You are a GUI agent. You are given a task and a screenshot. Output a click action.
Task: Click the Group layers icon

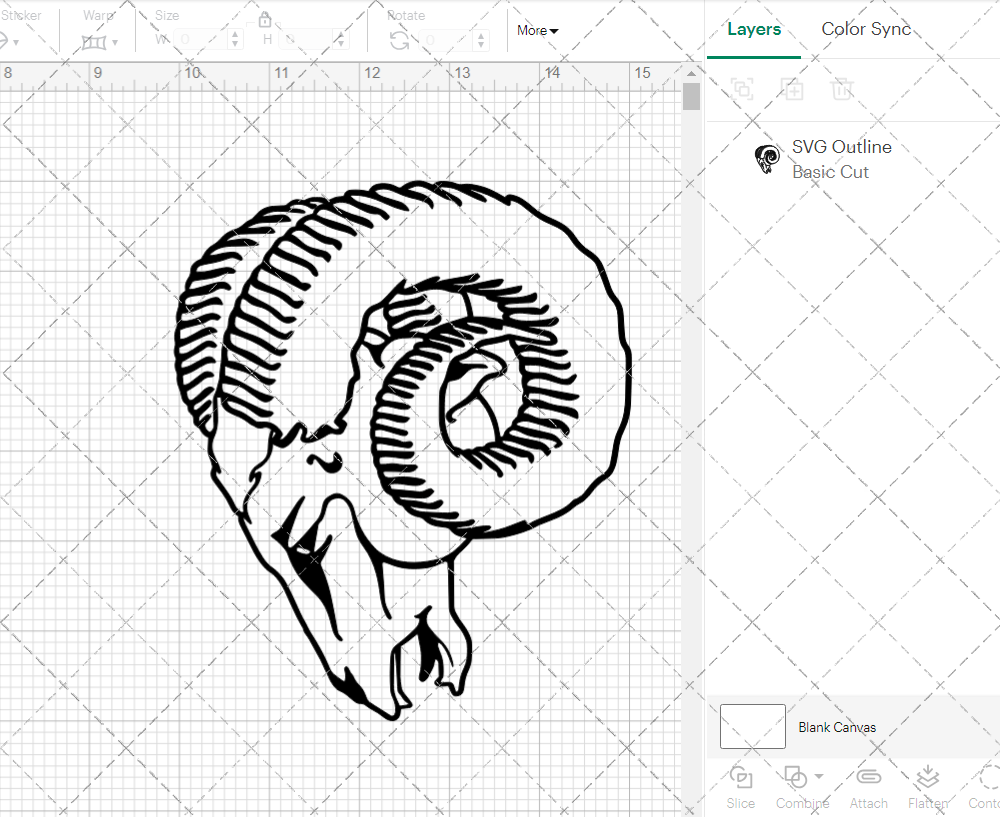coord(742,89)
